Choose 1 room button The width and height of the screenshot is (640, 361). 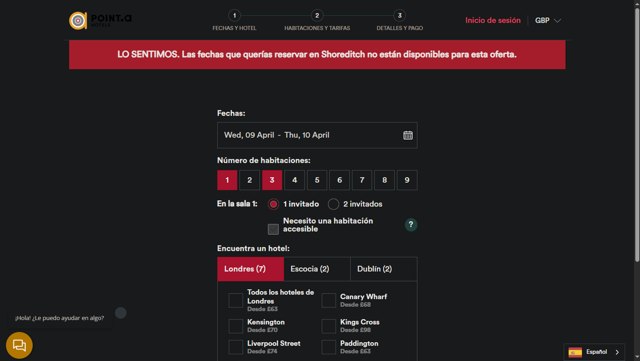tap(227, 180)
